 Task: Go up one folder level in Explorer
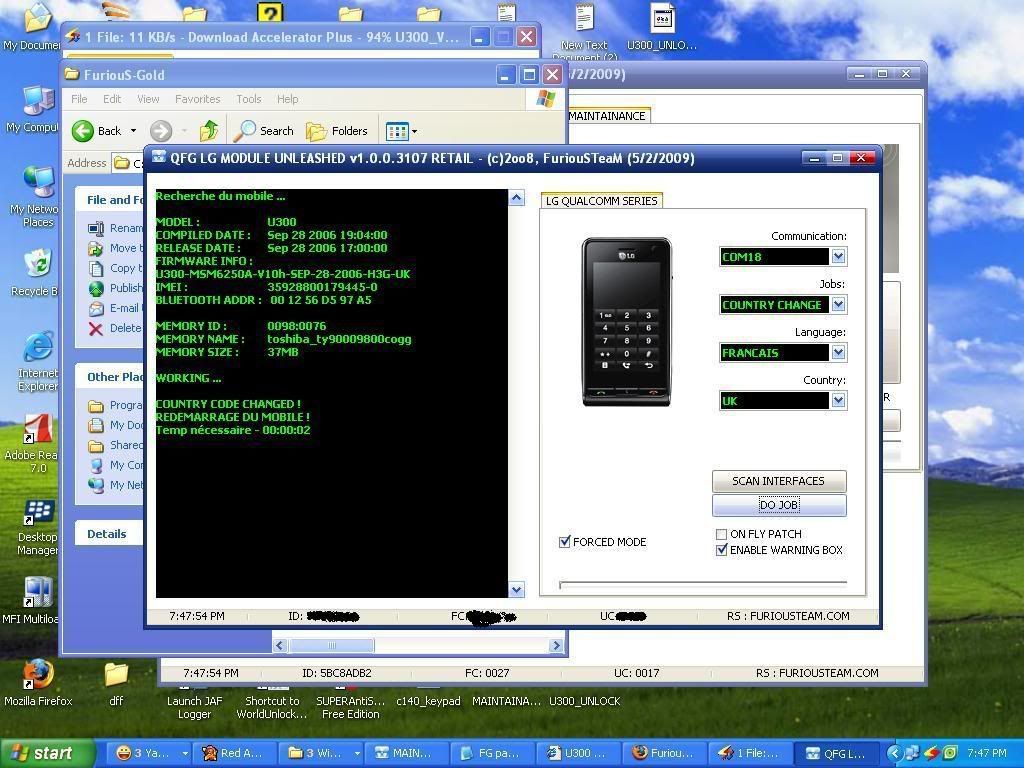click(x=208, y=131)
